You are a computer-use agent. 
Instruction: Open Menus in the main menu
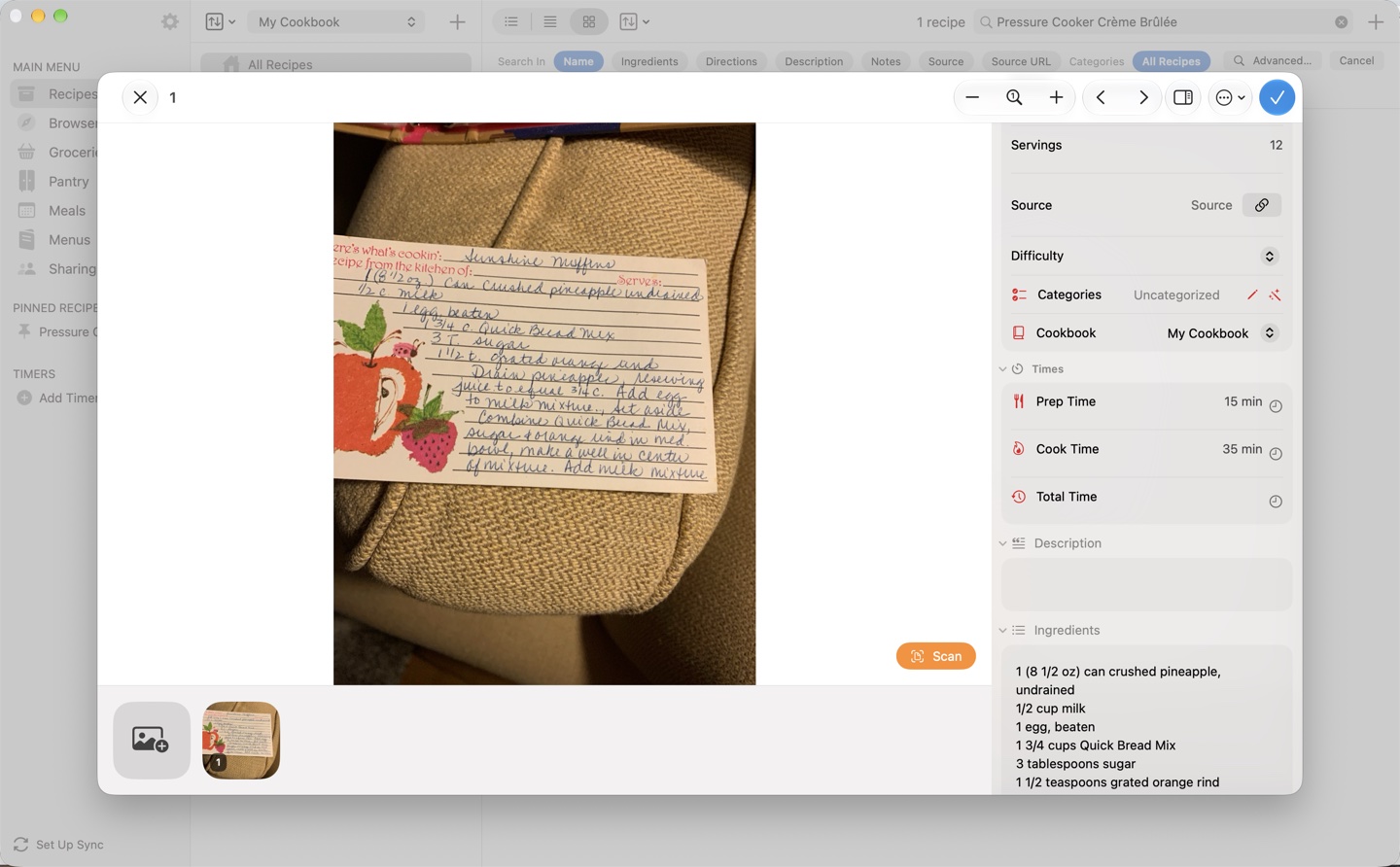(x=56, y=240)
